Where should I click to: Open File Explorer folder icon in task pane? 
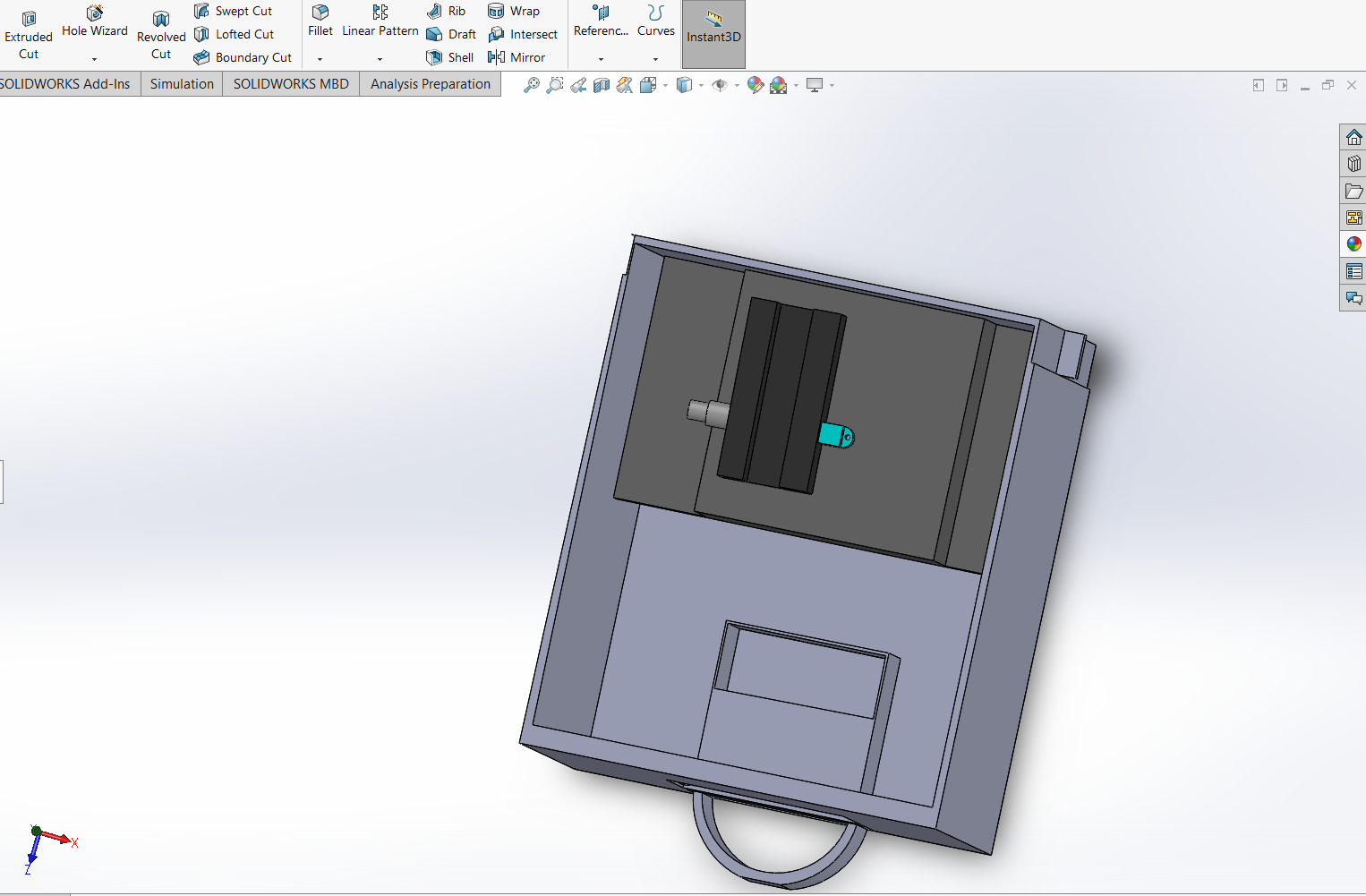point(1353,191)
